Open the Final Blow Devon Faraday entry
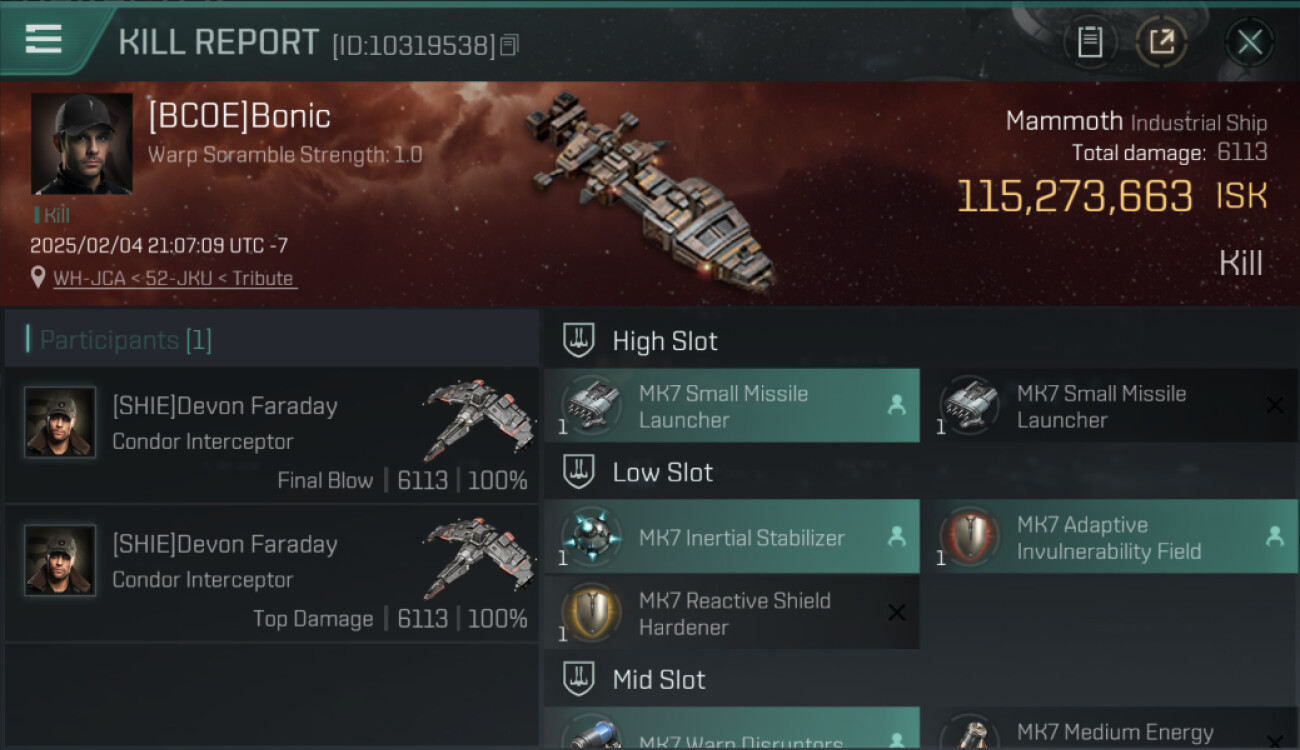 [x=272, y=436]
